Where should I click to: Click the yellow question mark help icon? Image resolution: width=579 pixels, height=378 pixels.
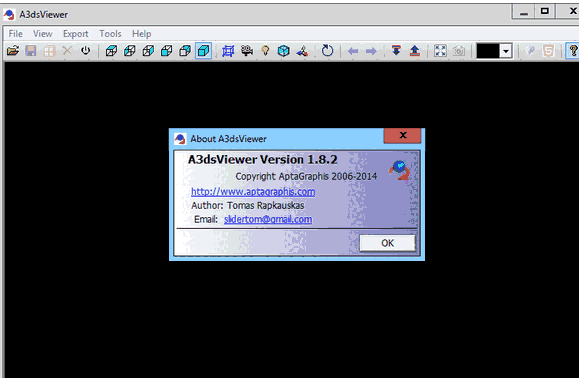(x=573, y=51)
